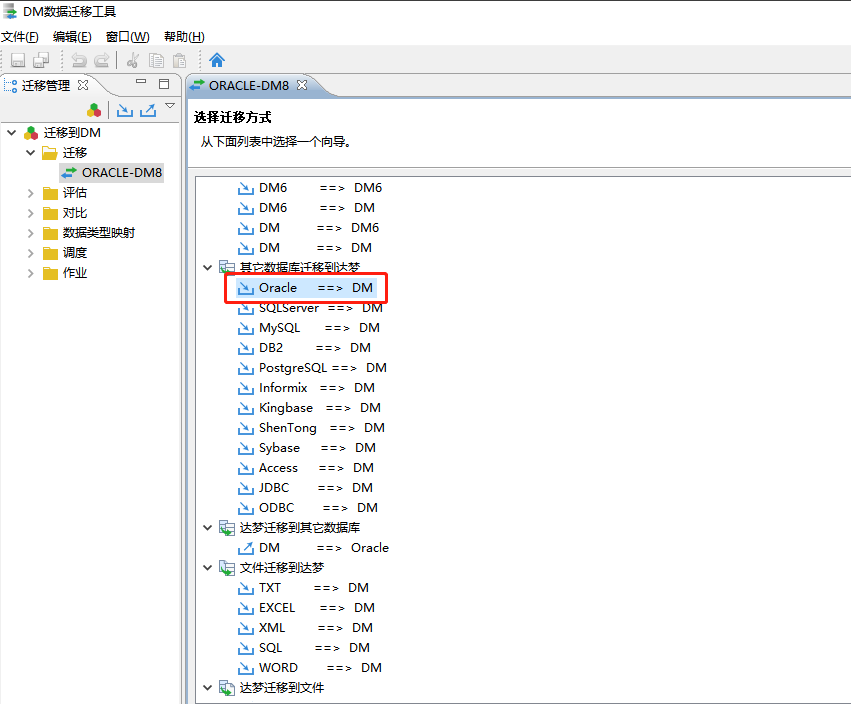Minimize the 迁移管理 panel
This screenshot has width=851, height=704.
141,81
